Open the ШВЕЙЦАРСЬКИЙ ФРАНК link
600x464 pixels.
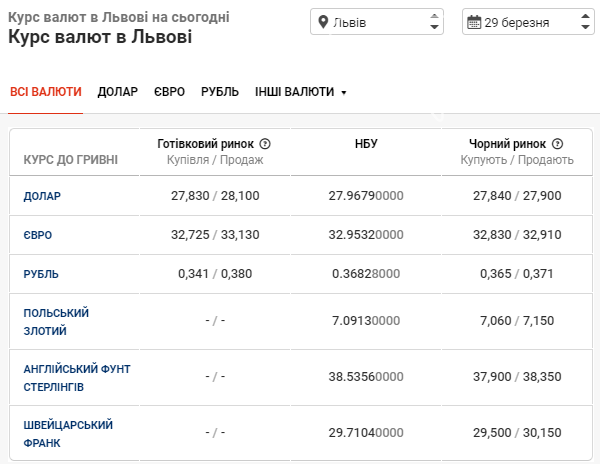[x=68, y=433]
